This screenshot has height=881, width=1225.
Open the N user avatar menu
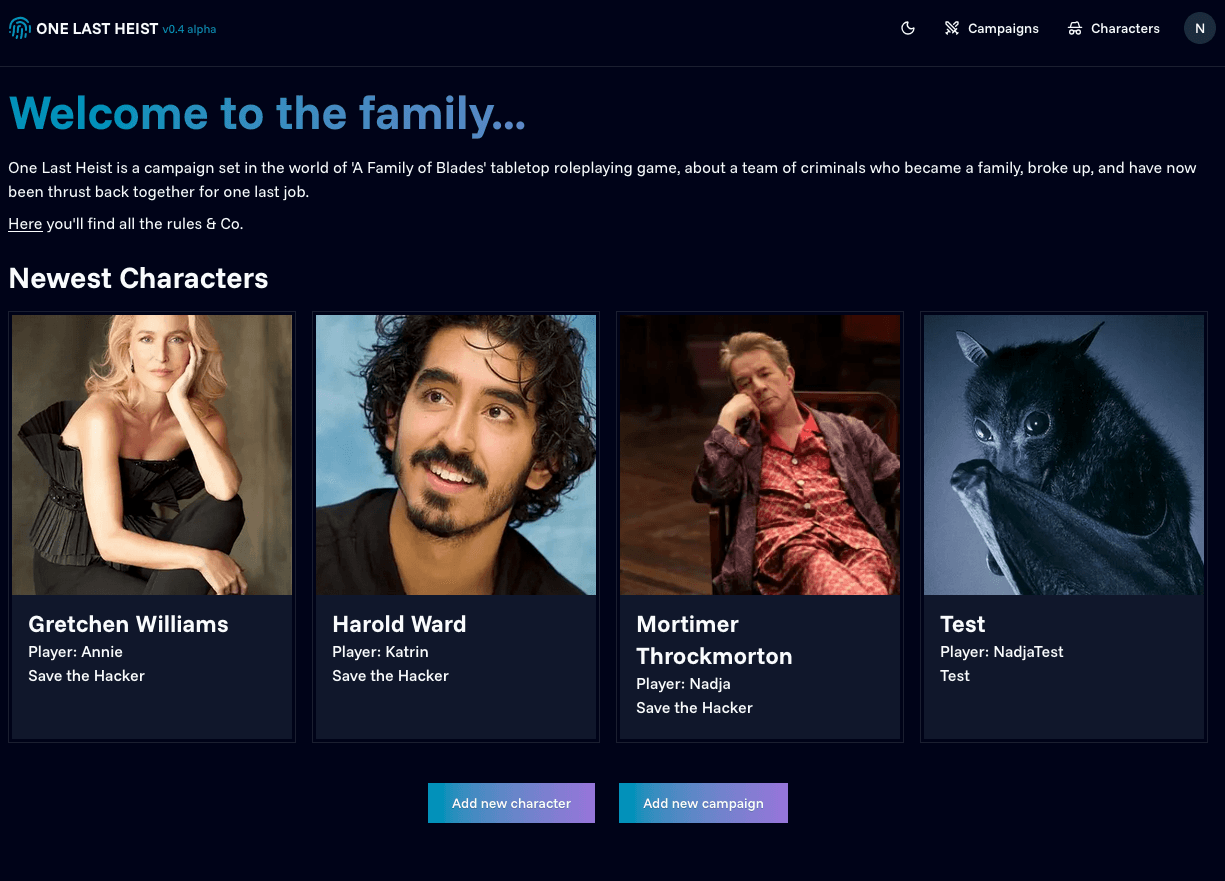point(1199,29)
